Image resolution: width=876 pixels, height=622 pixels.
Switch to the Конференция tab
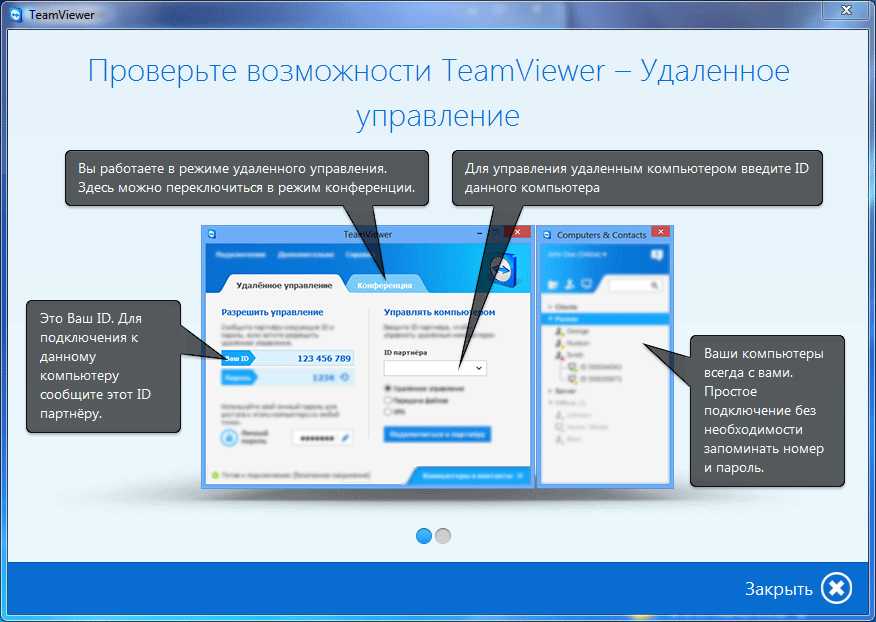(x=386, y=284)
